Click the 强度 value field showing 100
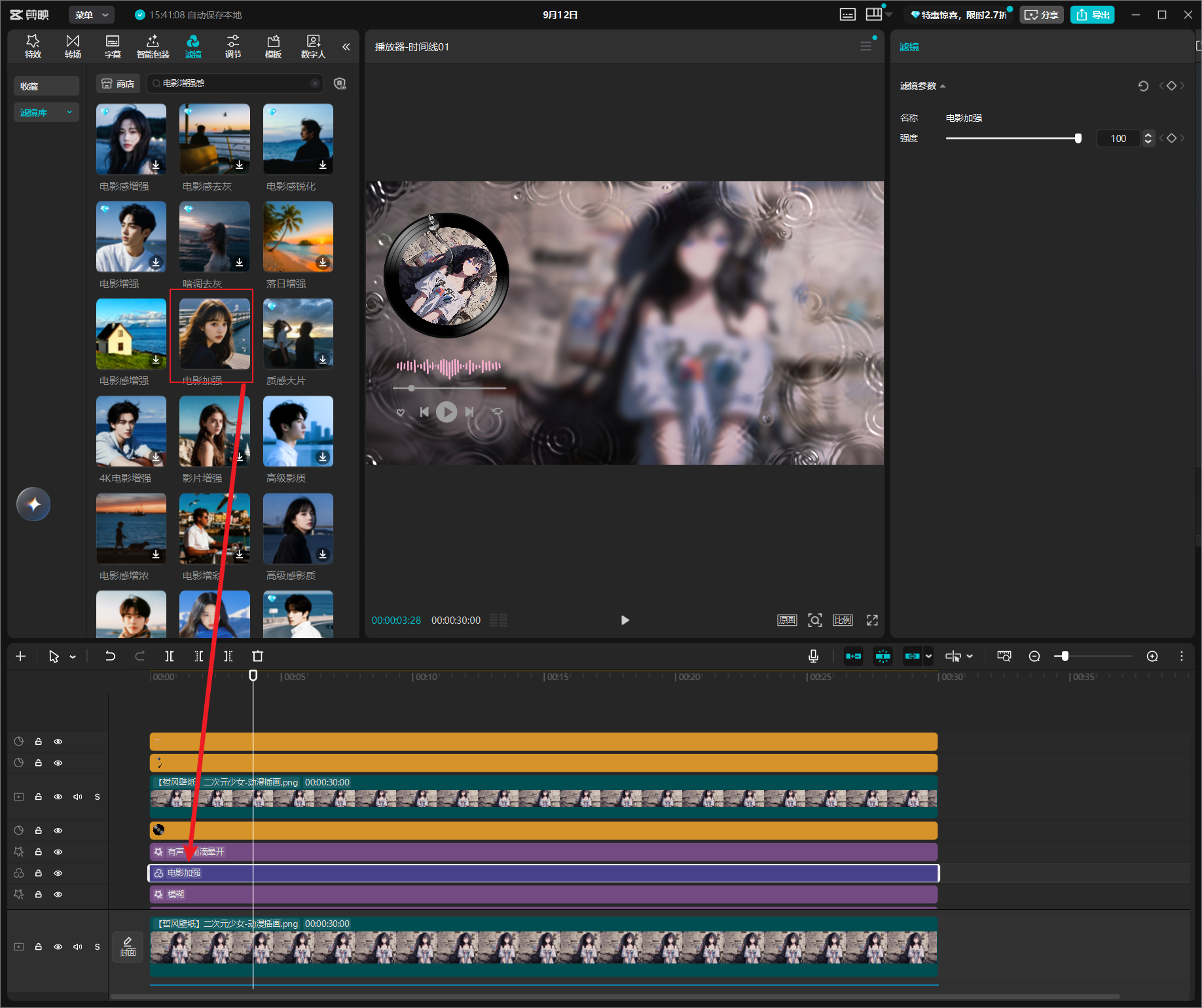This screenshot has width=1202, height=1008. pos(1119,138)
